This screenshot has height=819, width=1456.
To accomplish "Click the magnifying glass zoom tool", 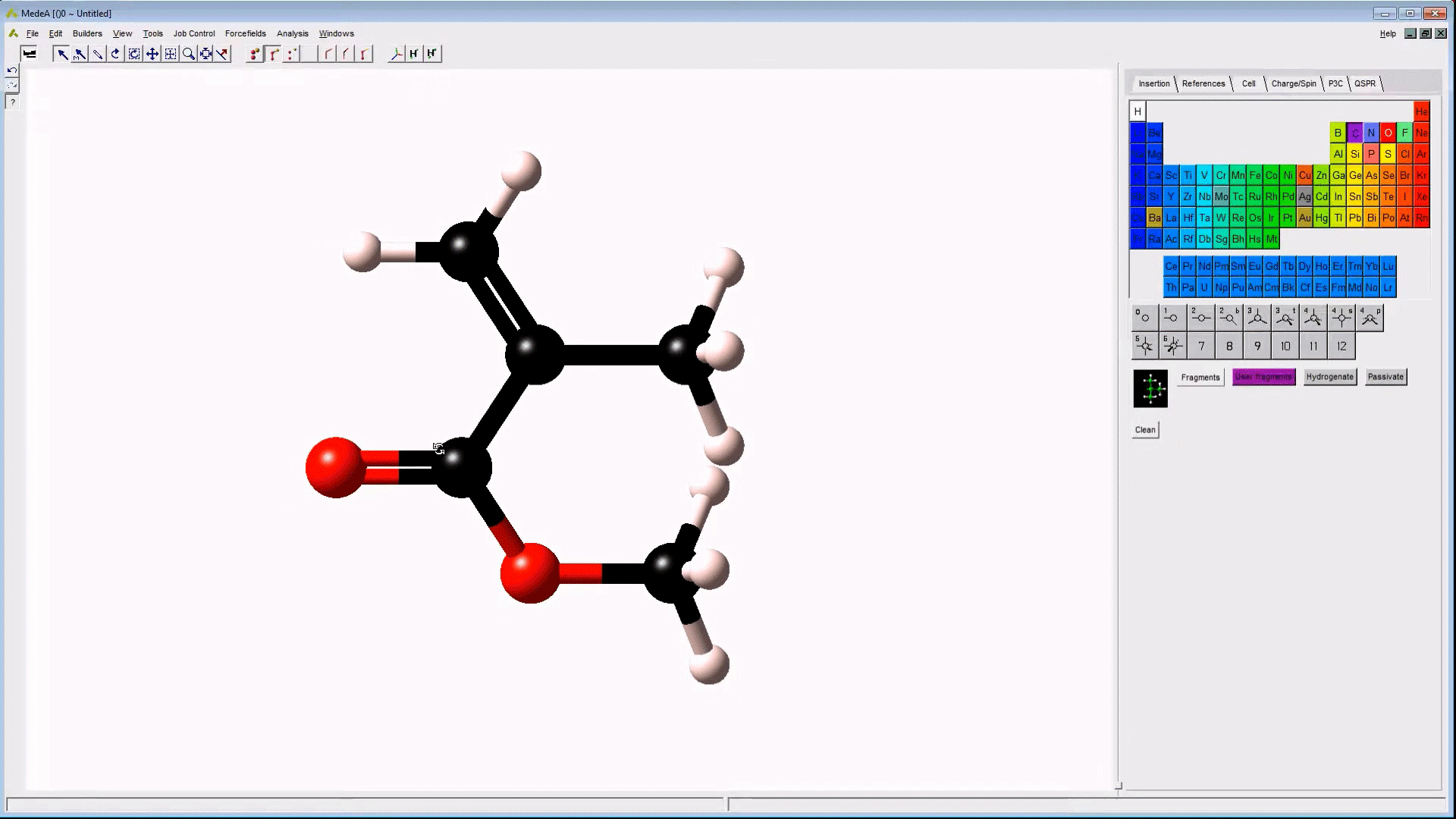I will point(188,54).
